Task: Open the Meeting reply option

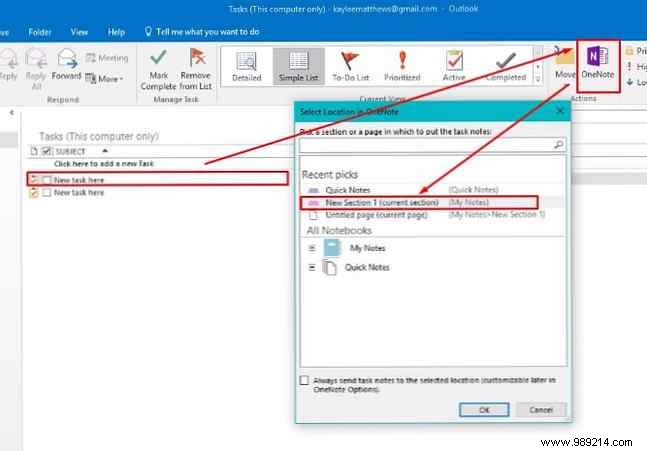Action: tap(107, 58)
